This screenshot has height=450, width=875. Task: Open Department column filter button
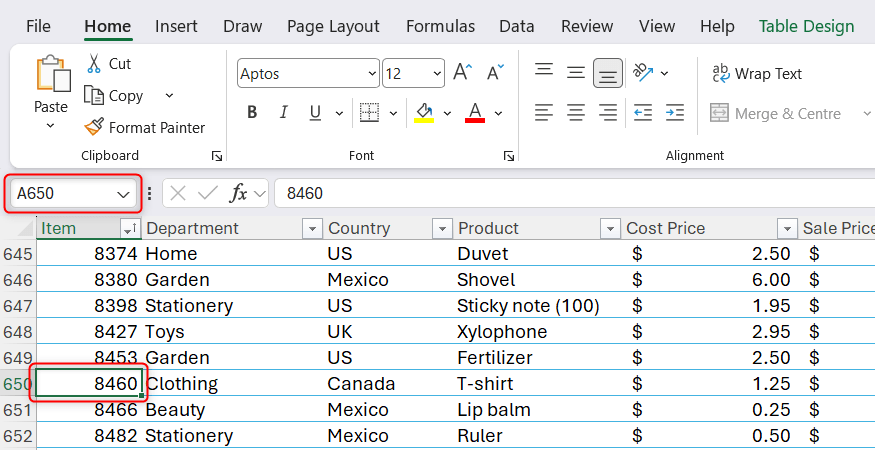(x=312, y=228)
